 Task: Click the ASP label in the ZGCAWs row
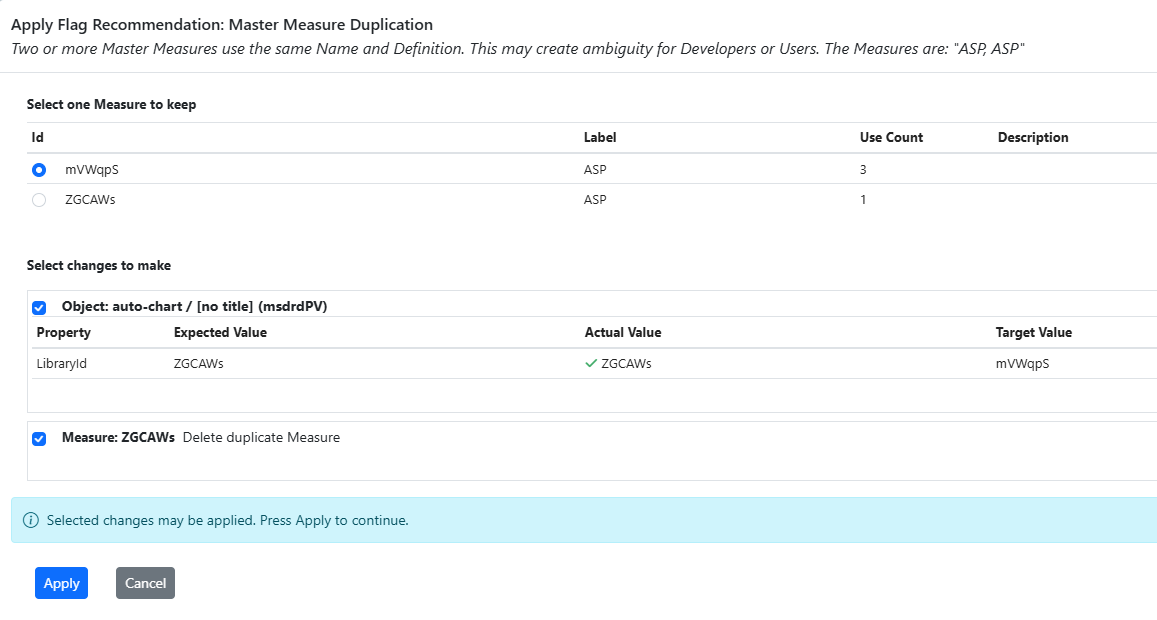click(595, 200)
